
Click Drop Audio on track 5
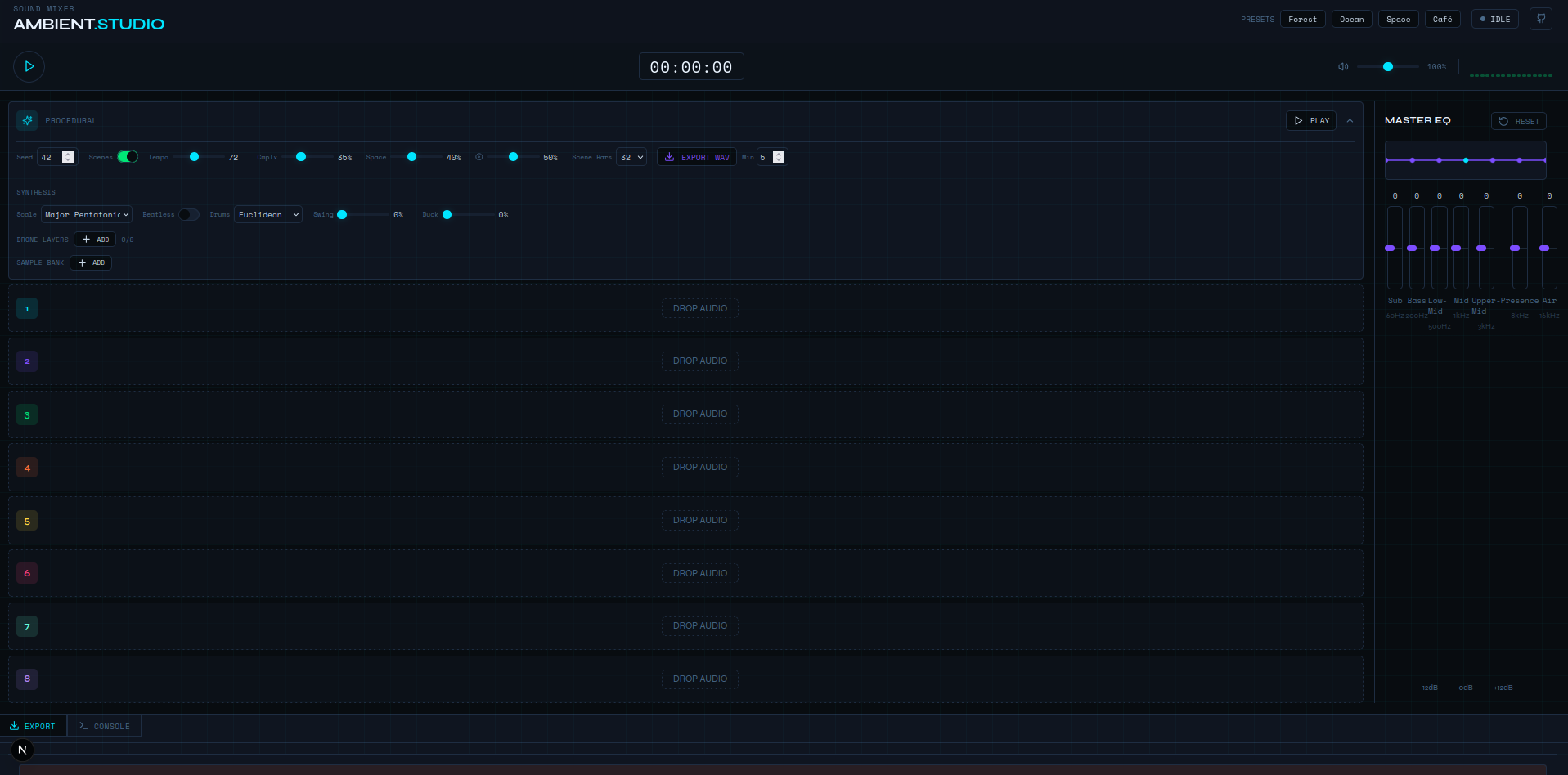click(700, 520)
